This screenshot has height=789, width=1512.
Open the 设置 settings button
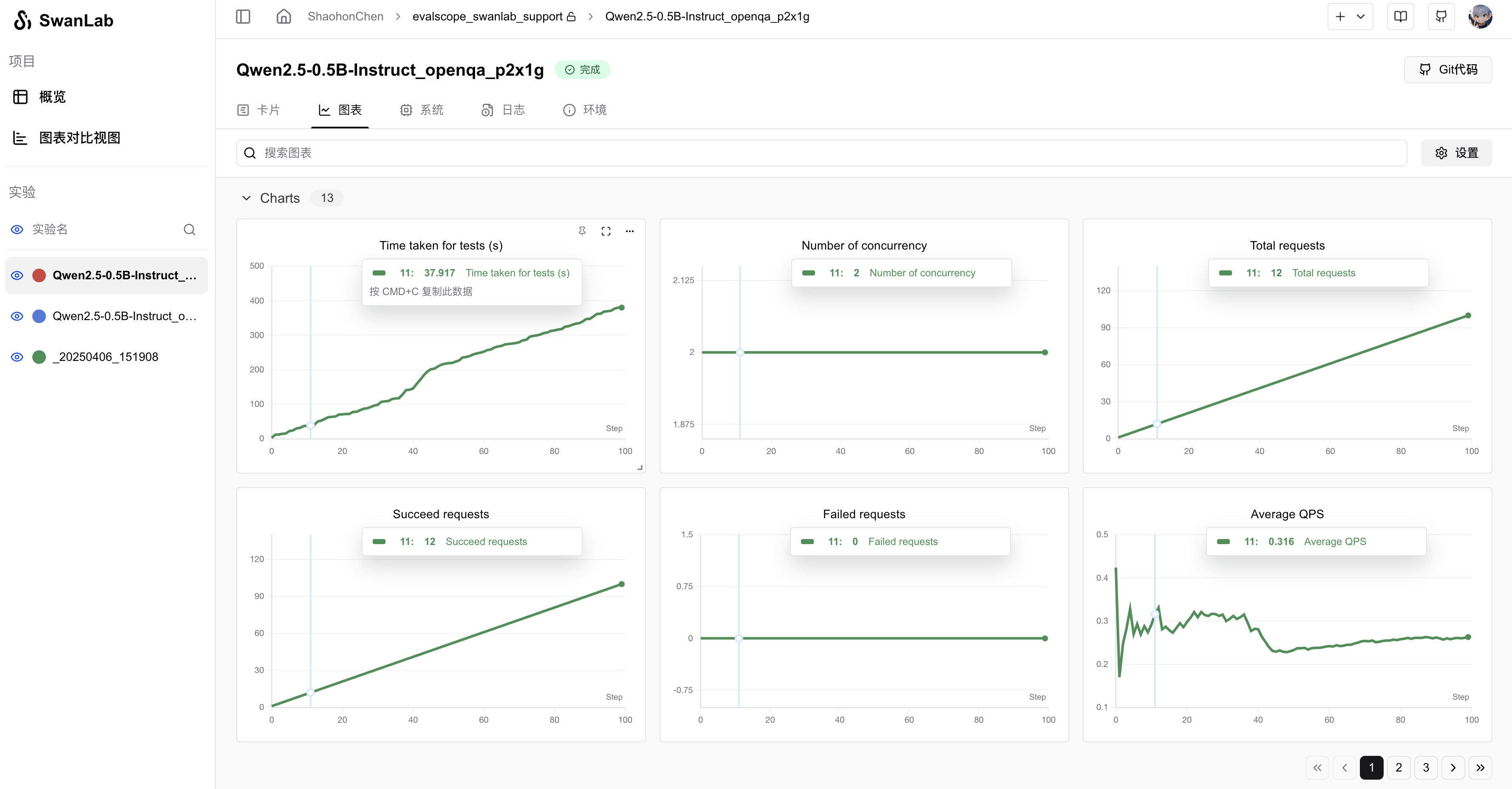1456,153
